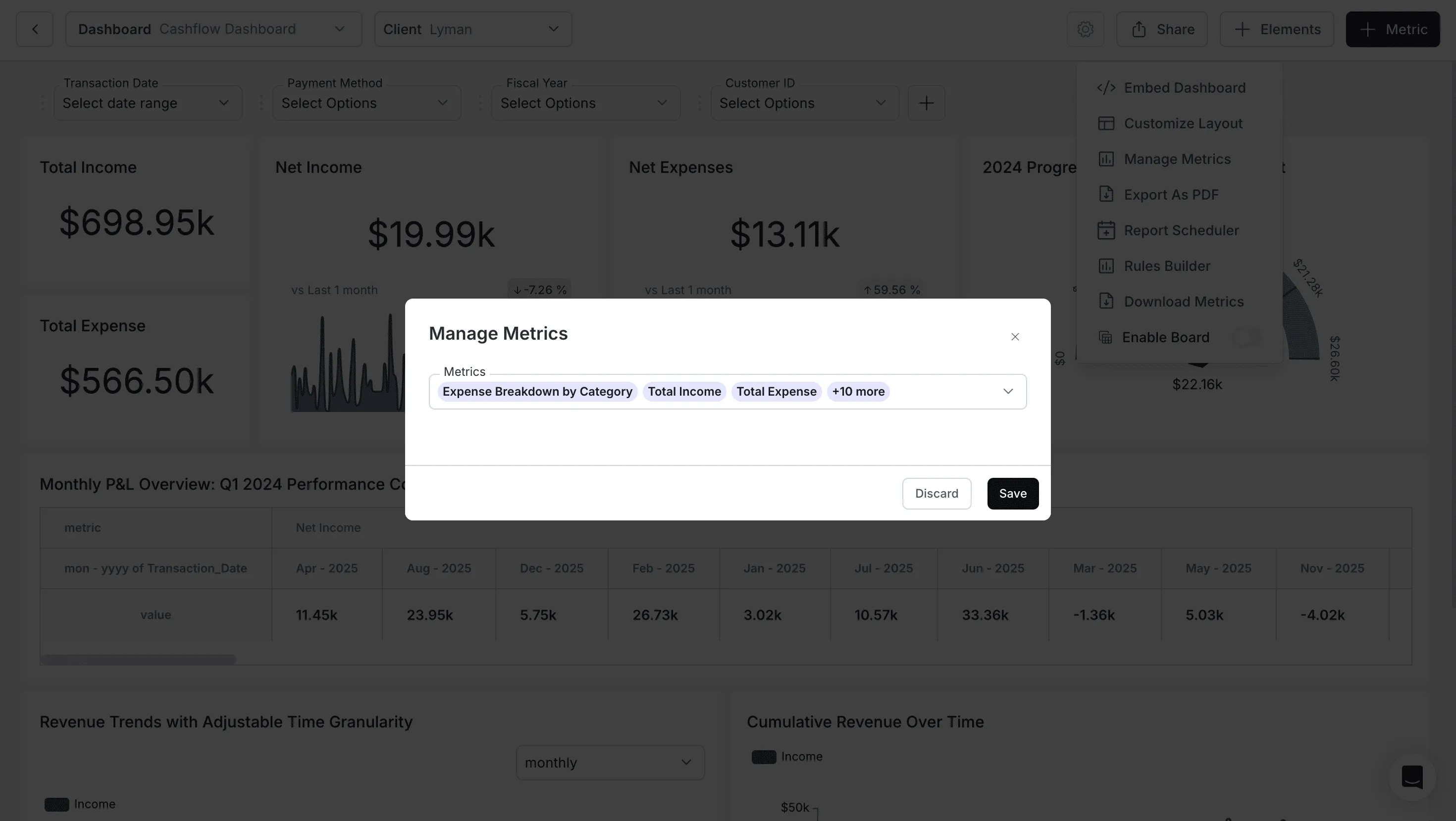The width and height of the screenshot is (1456, 821).
Task: Click the Download Metrics file icon
Action: coord(1106,301)
